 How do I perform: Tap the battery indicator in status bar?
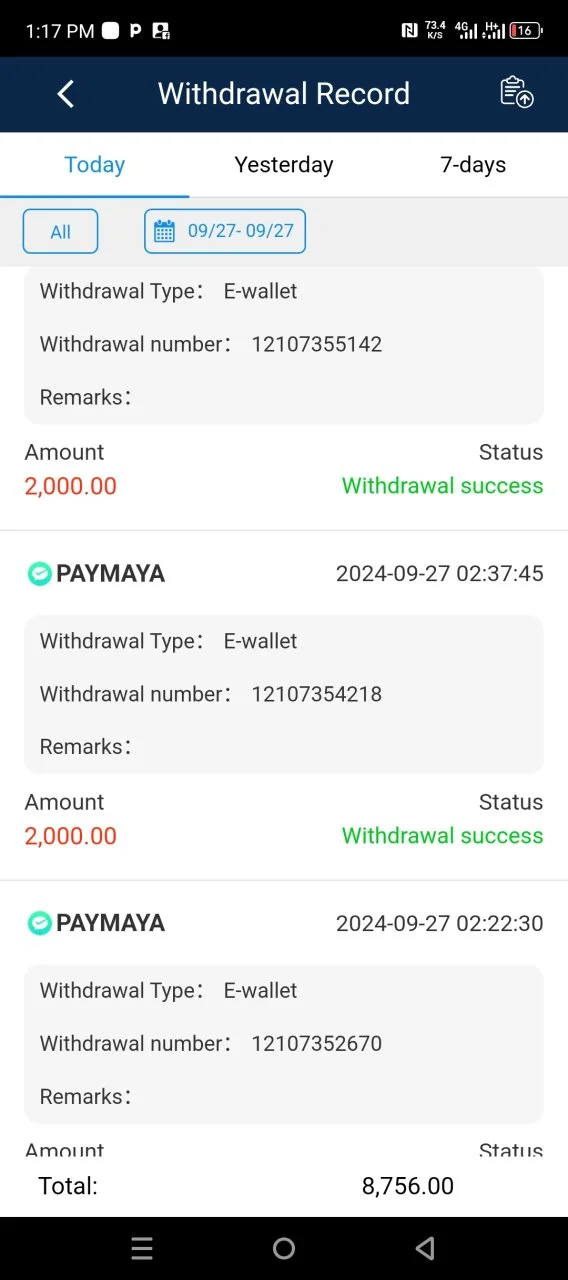tap(526, 30)
